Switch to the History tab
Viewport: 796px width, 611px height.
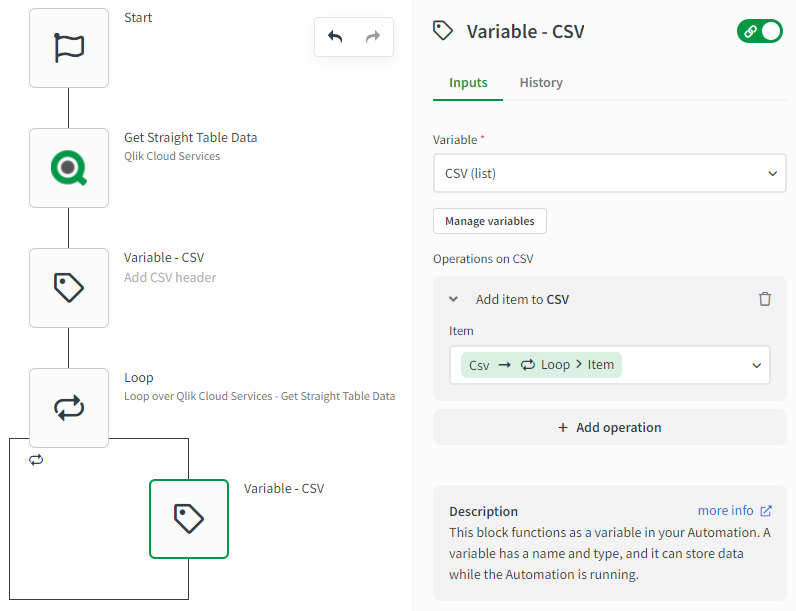pyautogui.click(x=541, y=83)
